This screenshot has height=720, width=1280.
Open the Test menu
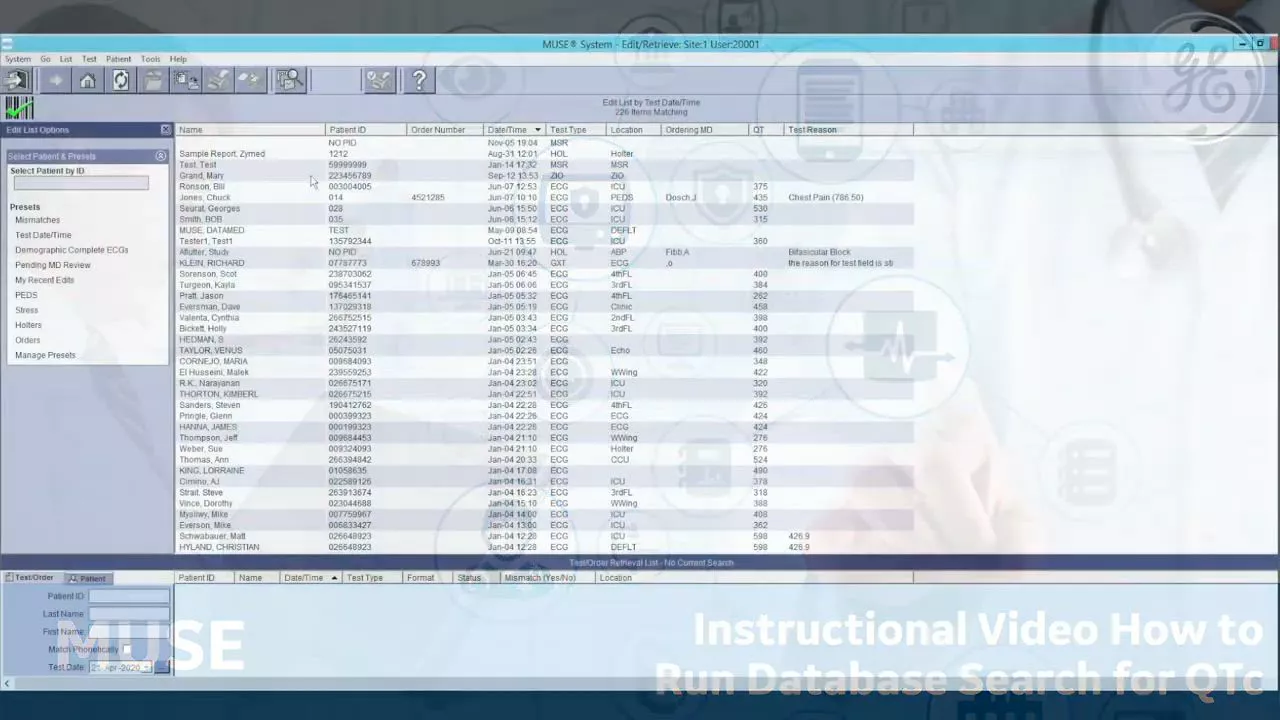(x=89, y=59)
